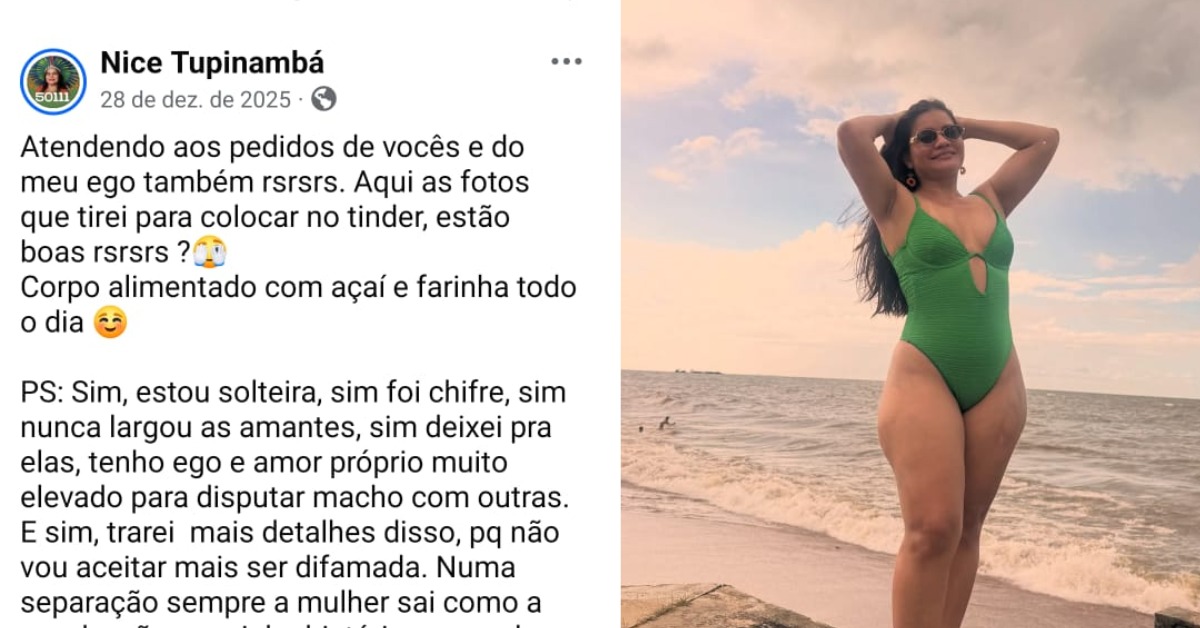
Task: Click the line 'elevado para disputar macho com outras'
Action: (x=295, y=497)
